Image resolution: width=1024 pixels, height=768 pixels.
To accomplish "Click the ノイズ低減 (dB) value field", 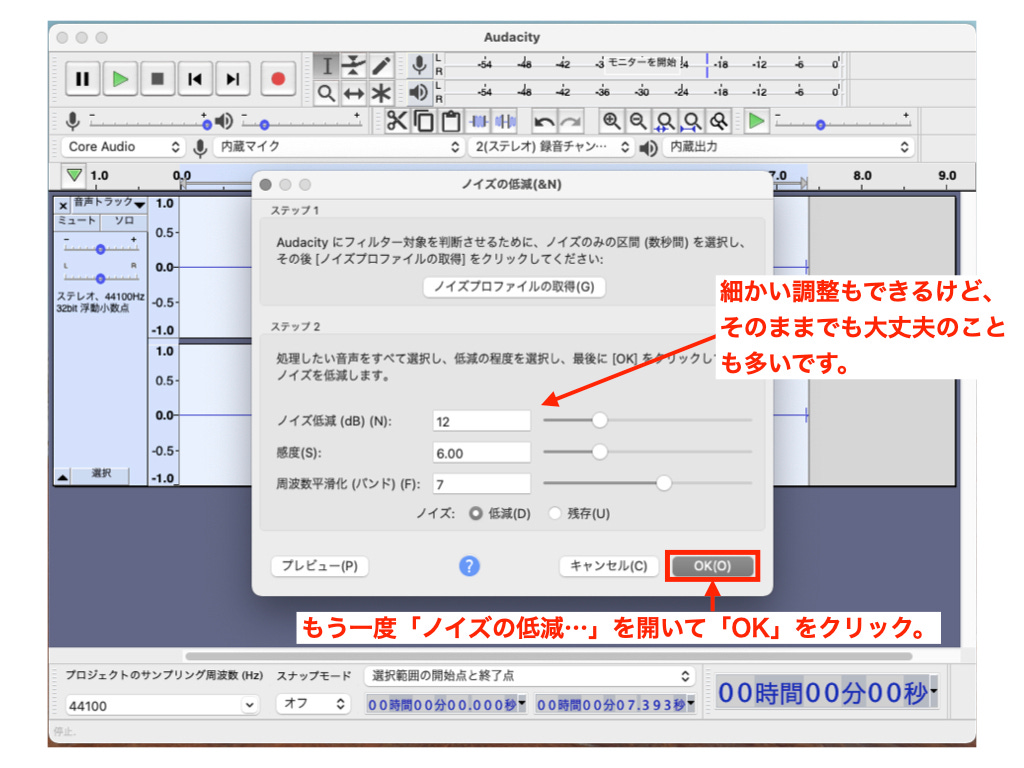I will (x=481, y=421).
